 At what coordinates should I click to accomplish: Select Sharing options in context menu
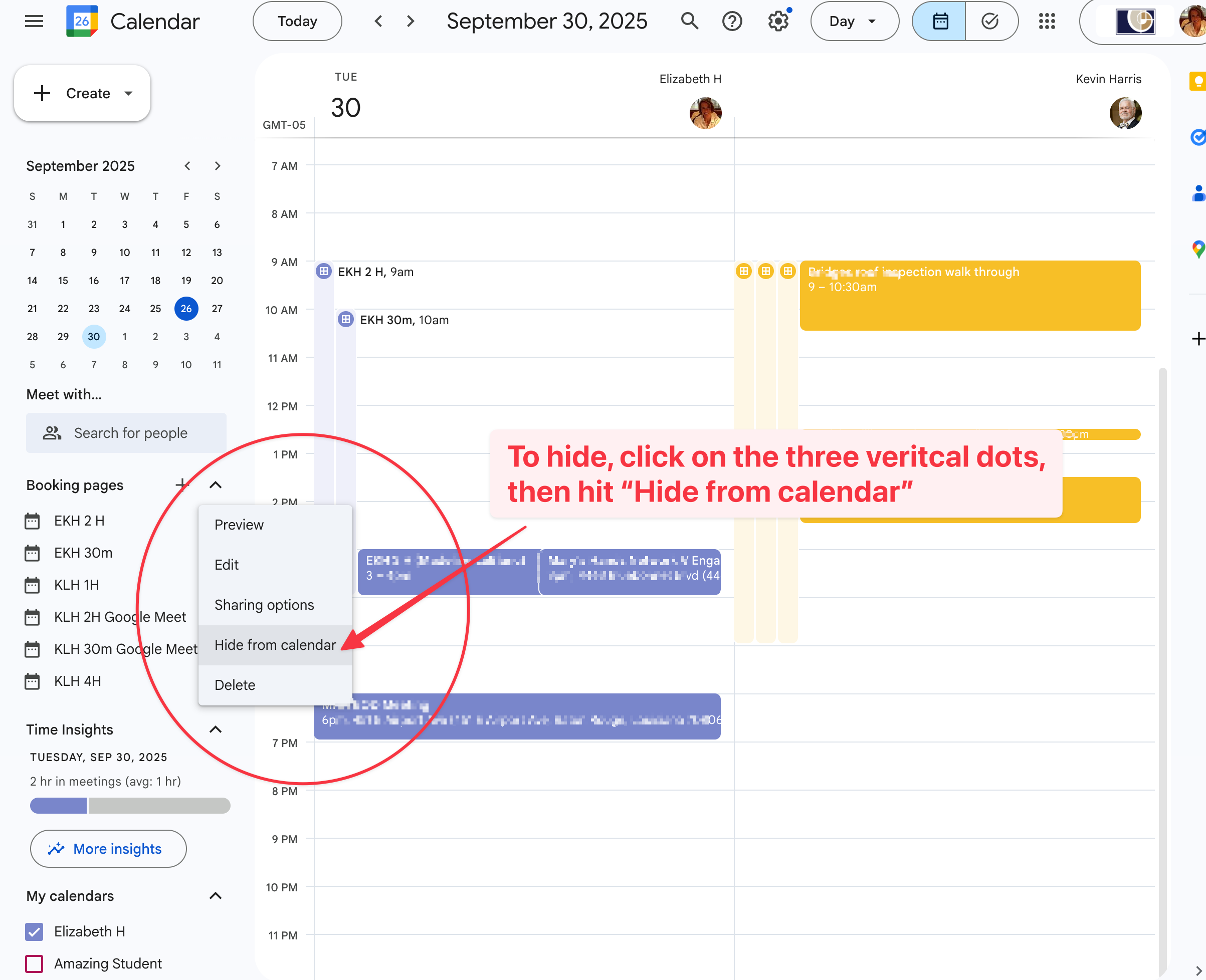(264, 605)
